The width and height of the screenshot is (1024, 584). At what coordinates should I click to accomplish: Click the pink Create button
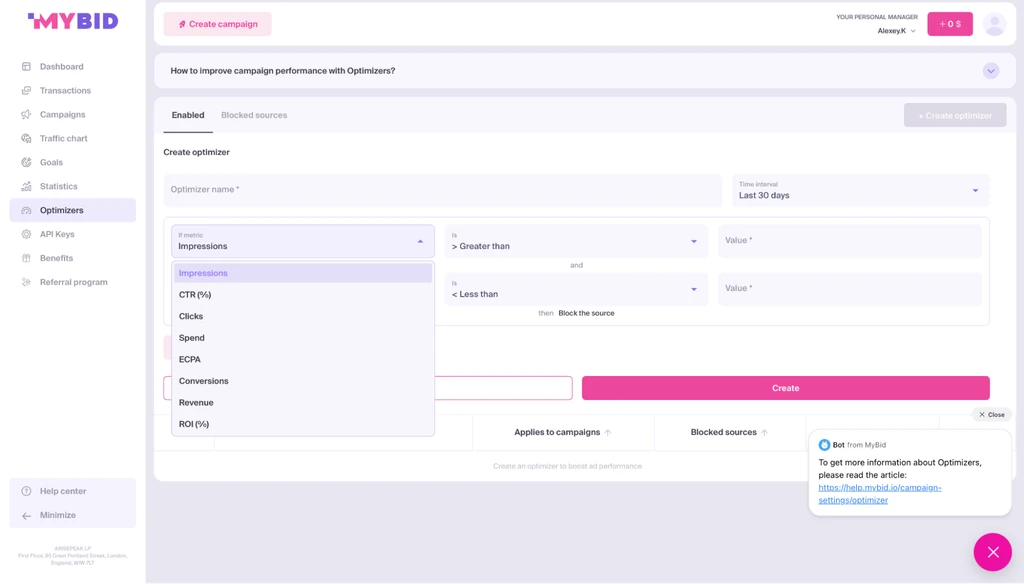[x=786, y=388]
